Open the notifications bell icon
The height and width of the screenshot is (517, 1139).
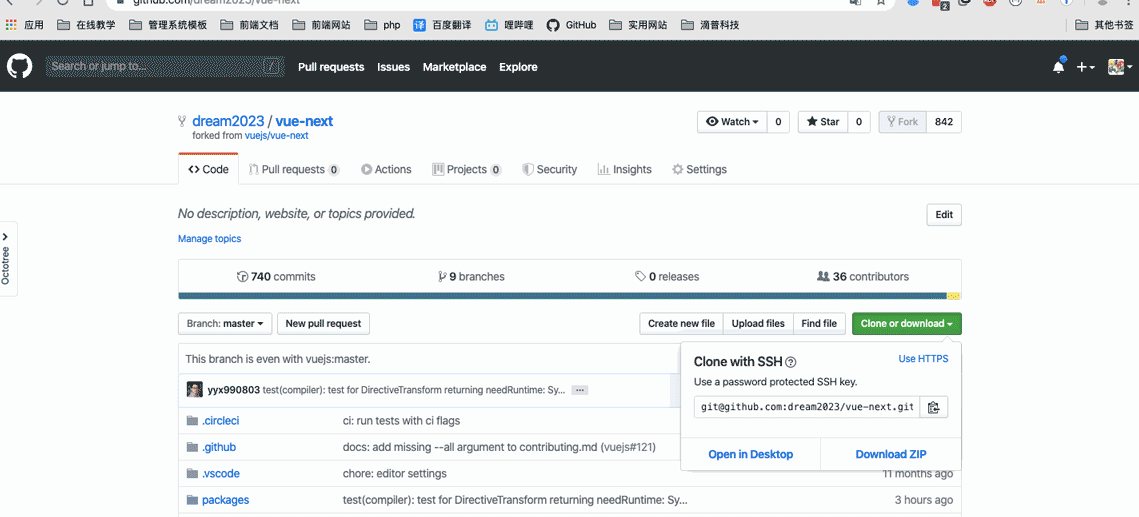[1059, 66]
